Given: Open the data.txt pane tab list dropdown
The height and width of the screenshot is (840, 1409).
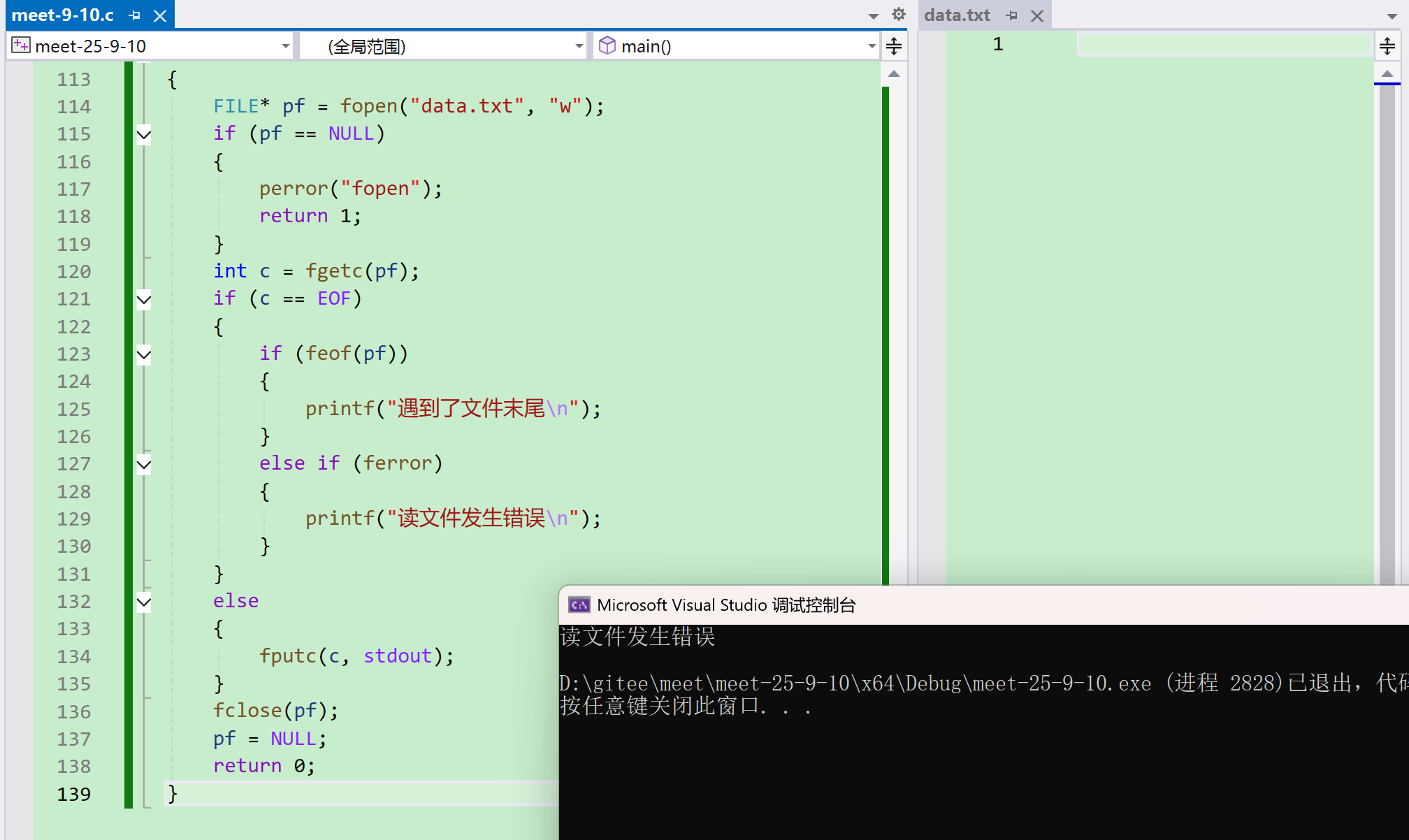Looking at the screenshot, I should (x=1392, y=15).
